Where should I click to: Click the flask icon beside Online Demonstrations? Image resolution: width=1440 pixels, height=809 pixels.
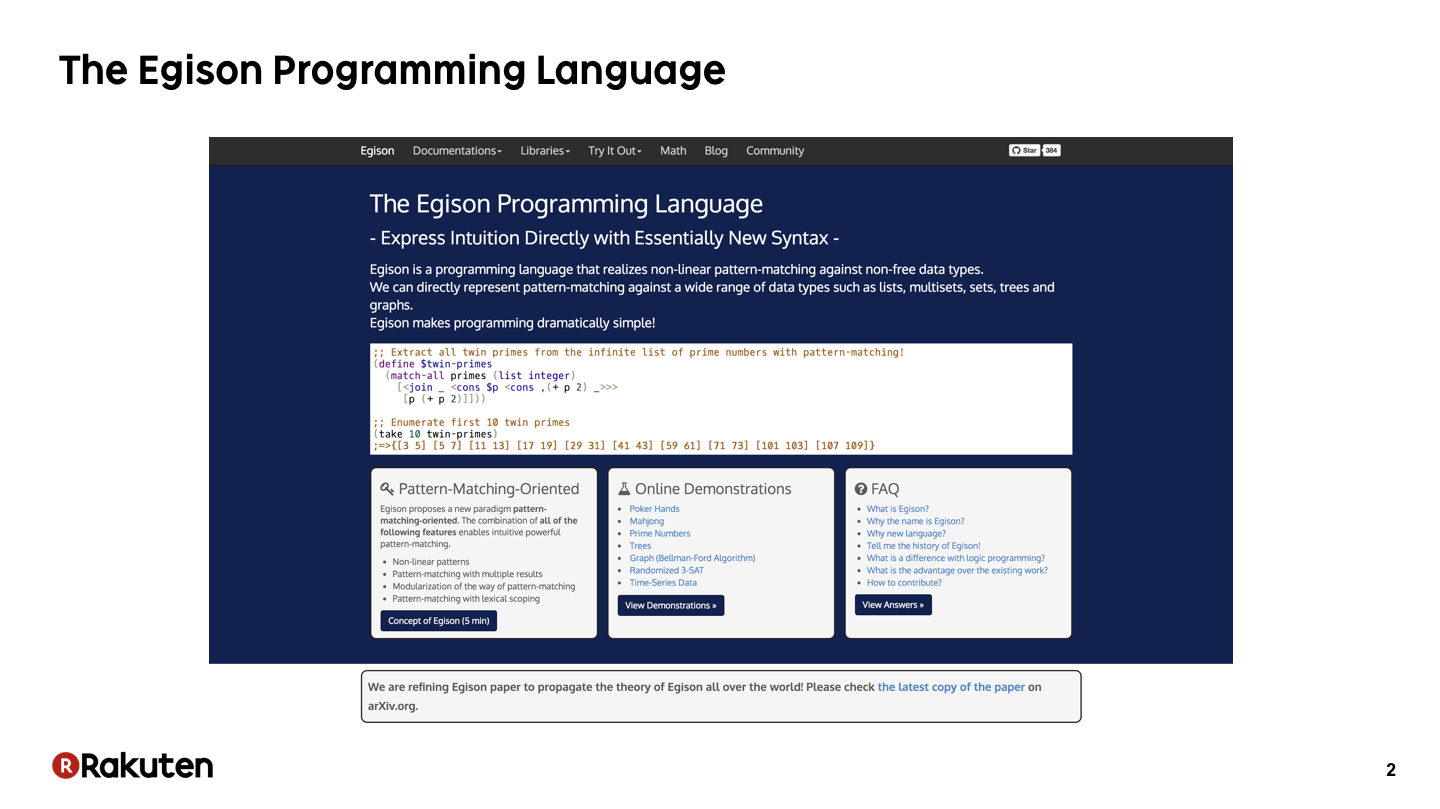tap(624, 489)
